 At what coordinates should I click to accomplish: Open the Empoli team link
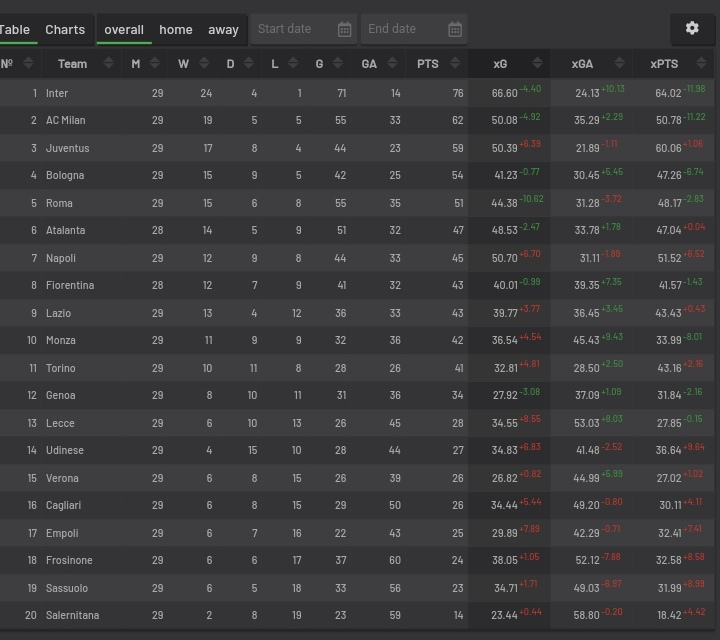point(62,533)
